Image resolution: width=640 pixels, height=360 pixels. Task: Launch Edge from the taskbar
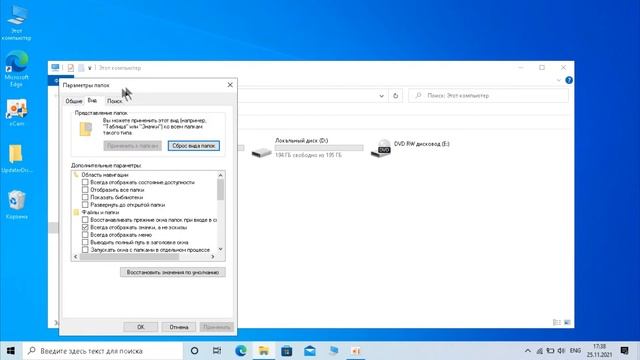[241, 351]
